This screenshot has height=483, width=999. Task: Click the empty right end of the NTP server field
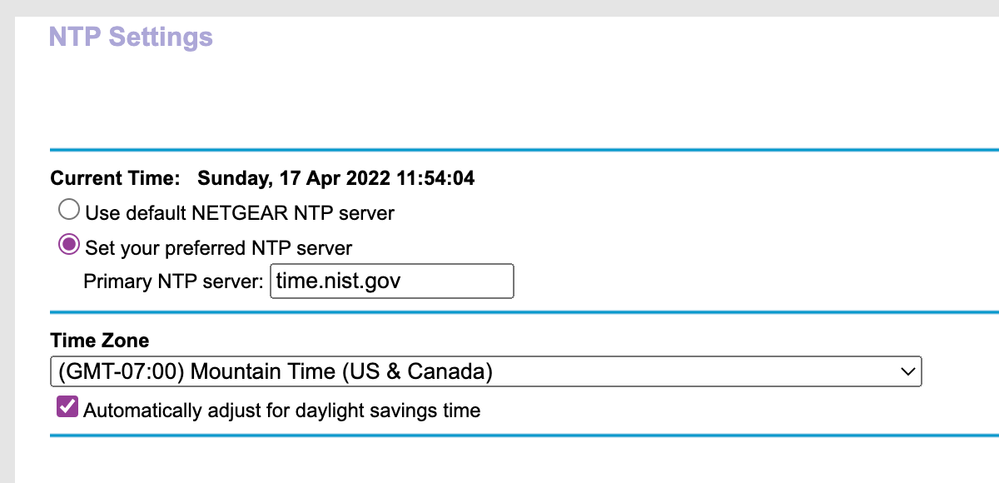480,281
